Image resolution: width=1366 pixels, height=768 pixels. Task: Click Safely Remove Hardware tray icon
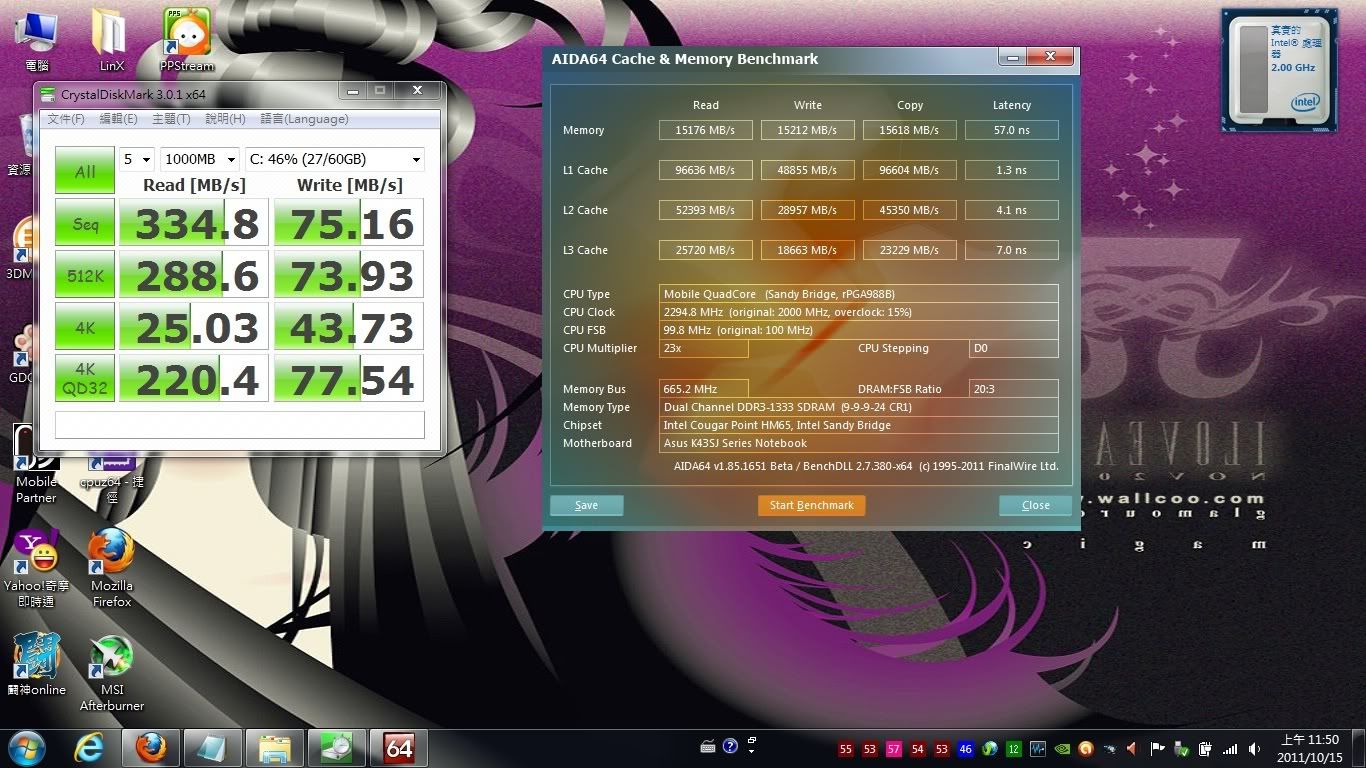(1182, 749)
